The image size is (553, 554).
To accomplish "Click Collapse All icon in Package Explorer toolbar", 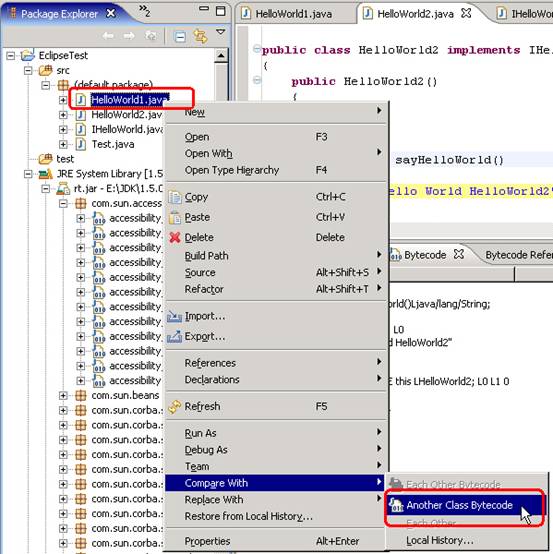I will coord(180,37).
